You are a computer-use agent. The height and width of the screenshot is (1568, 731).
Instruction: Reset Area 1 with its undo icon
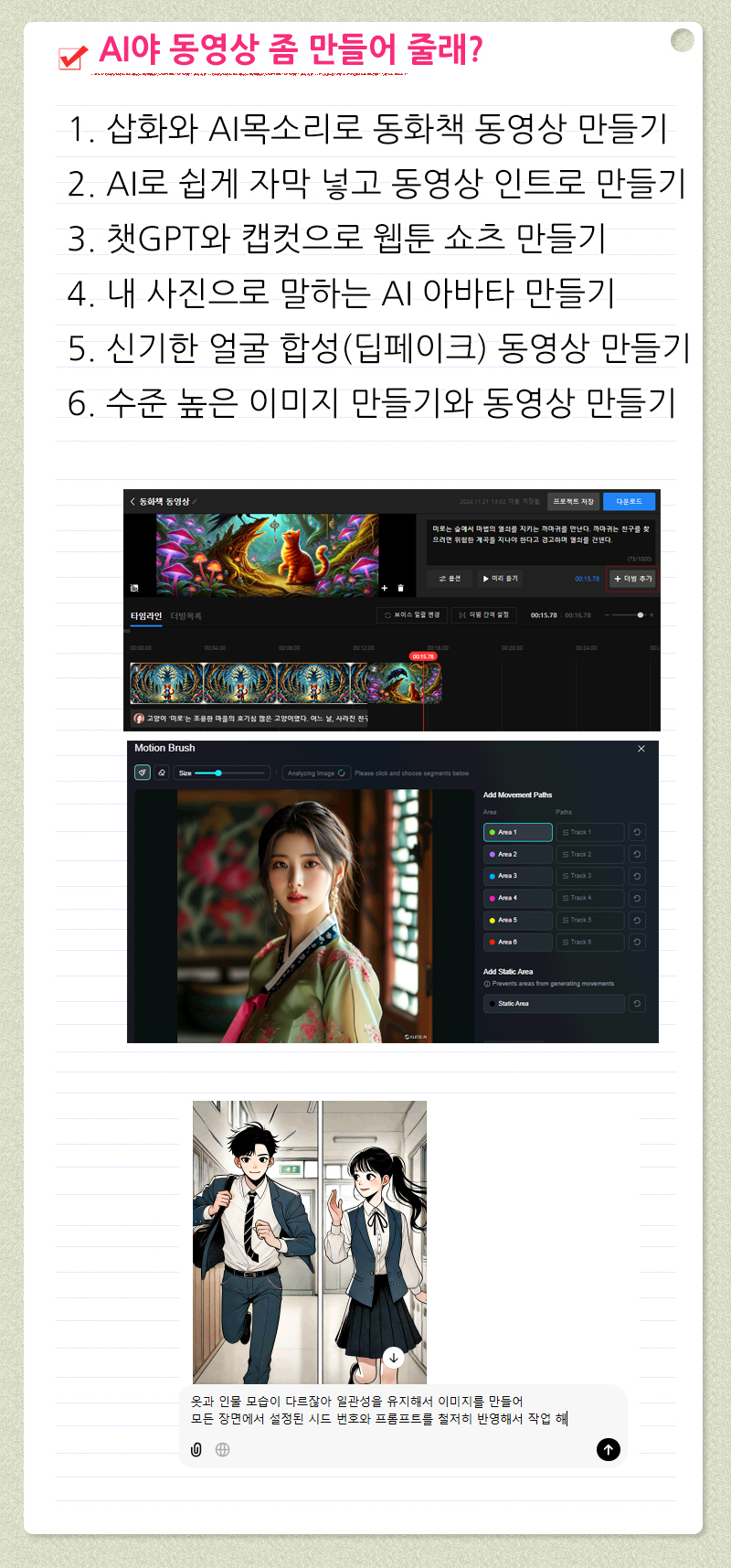(637, 832)
